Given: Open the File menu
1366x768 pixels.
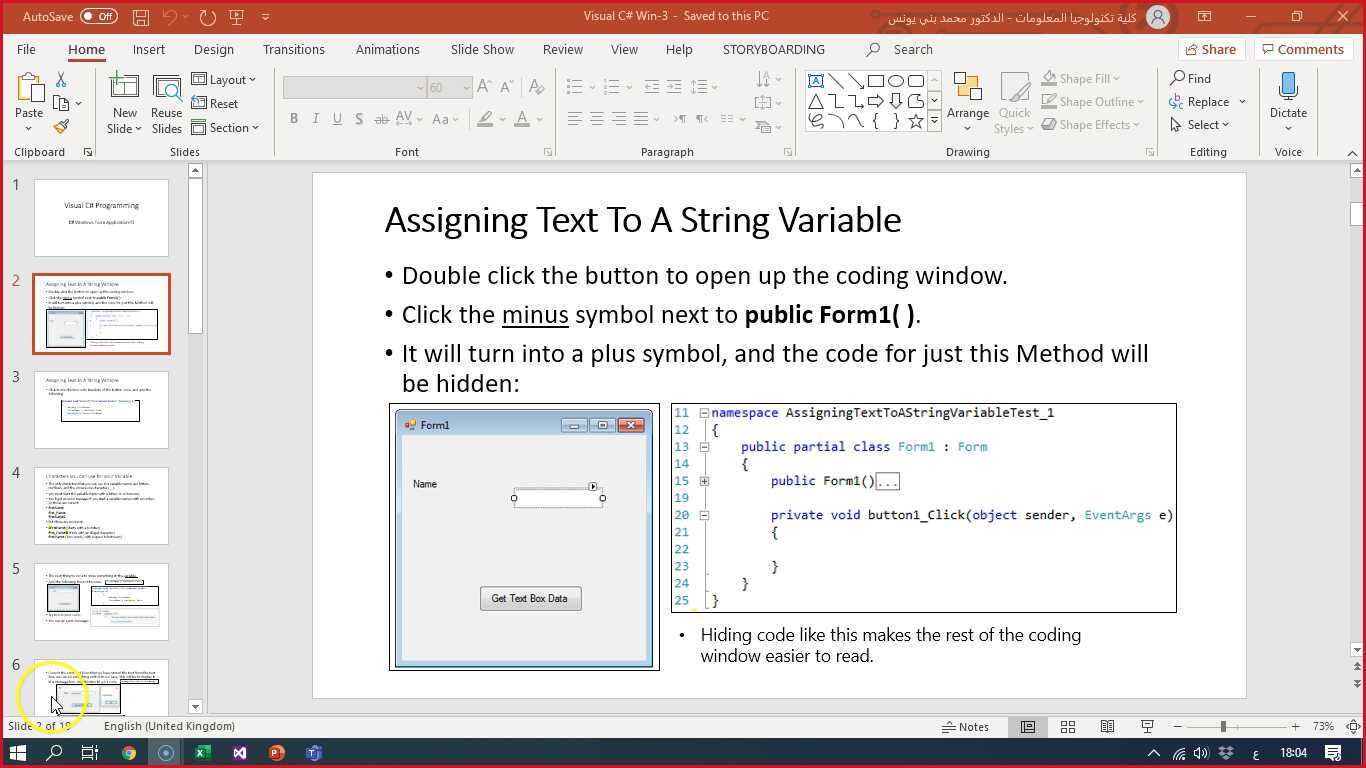Looking at the screenshot, I should [x=26, y=49].
